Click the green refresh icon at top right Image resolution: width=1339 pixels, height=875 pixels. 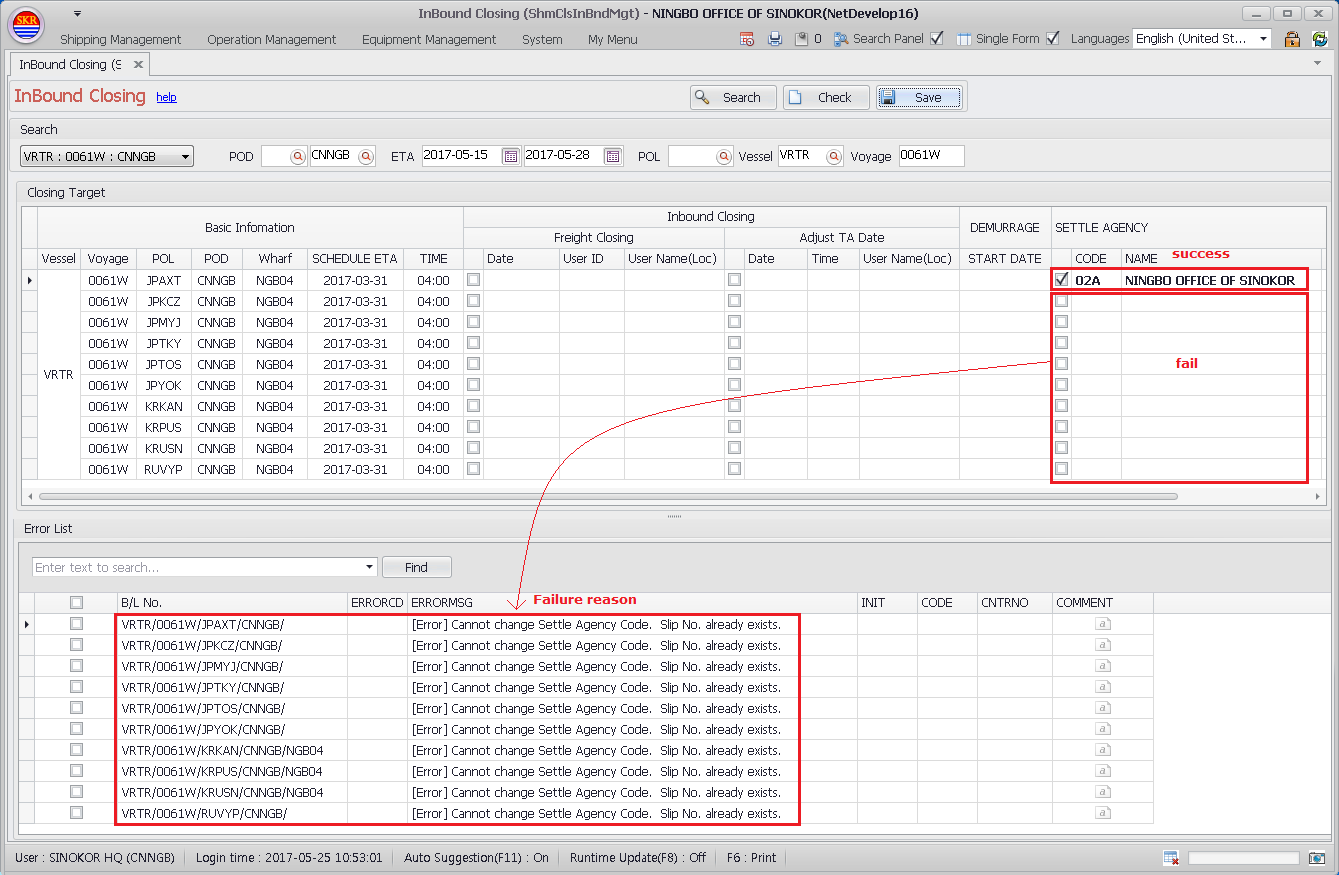tap(1320, 39)
